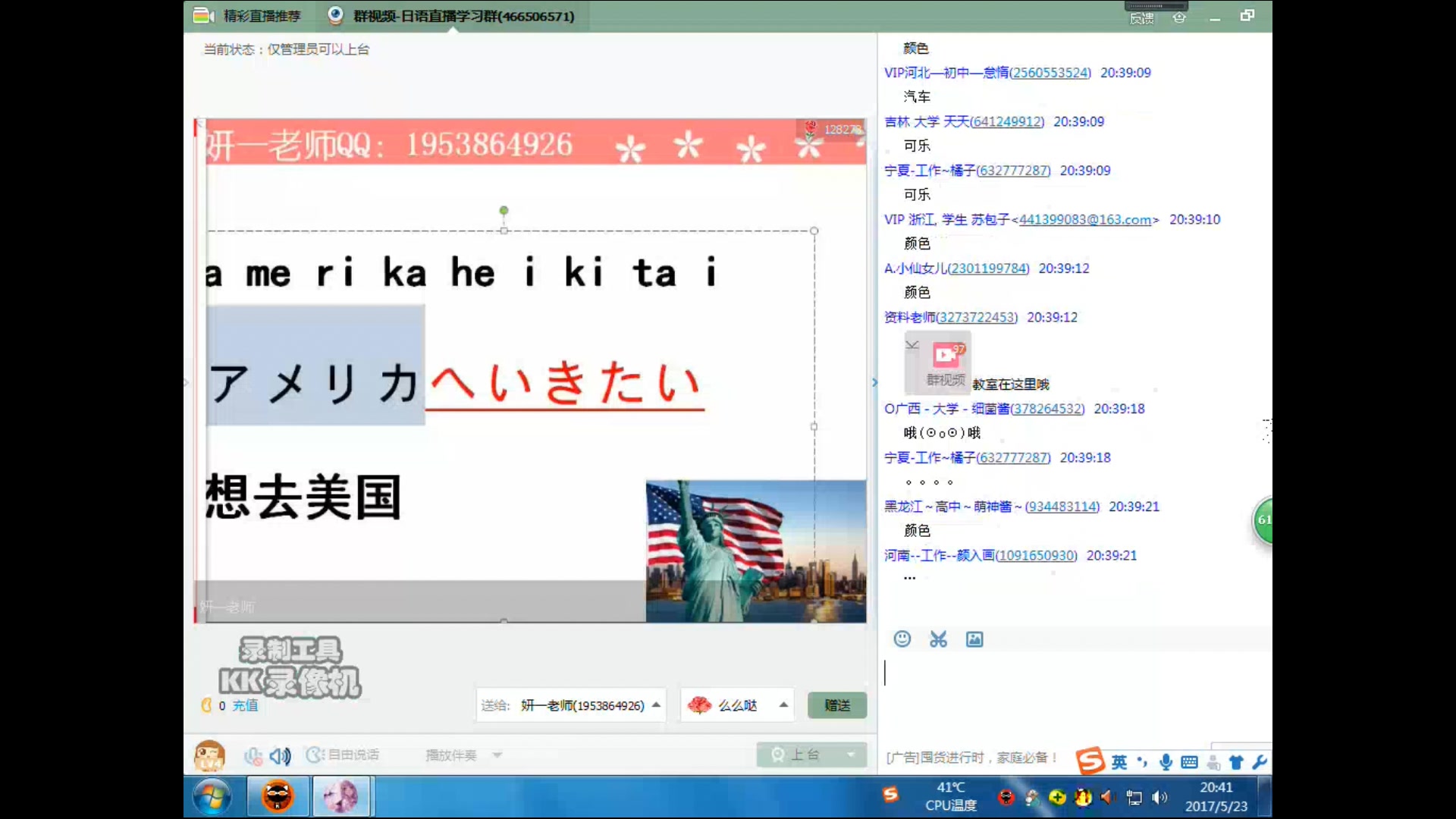Open the emoji picker in chat toolbar
1456x819 pixels.
pyautogui.click(x=902, y=639)
